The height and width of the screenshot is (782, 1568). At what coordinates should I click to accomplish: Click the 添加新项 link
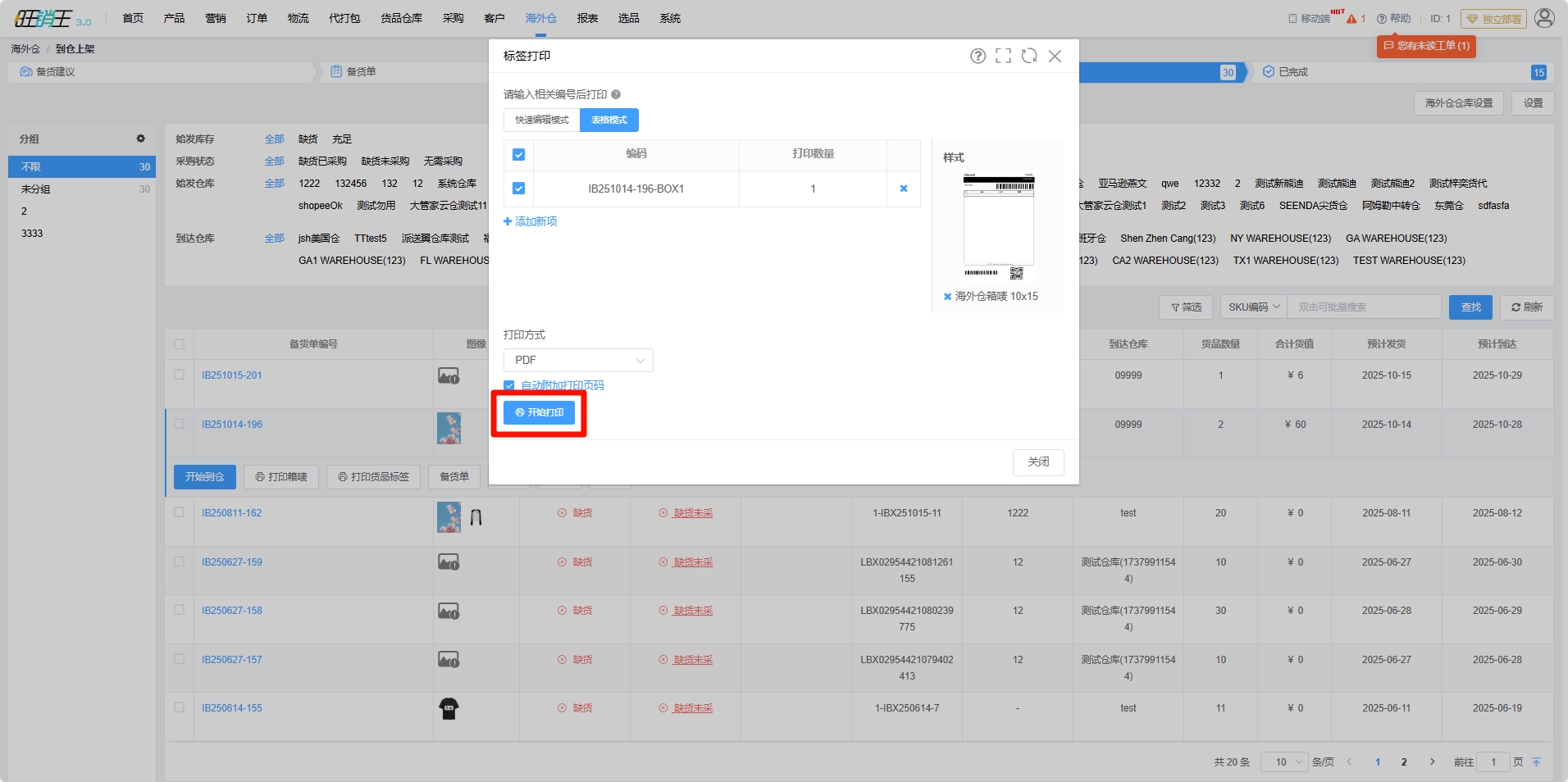(x=531, y=222)
